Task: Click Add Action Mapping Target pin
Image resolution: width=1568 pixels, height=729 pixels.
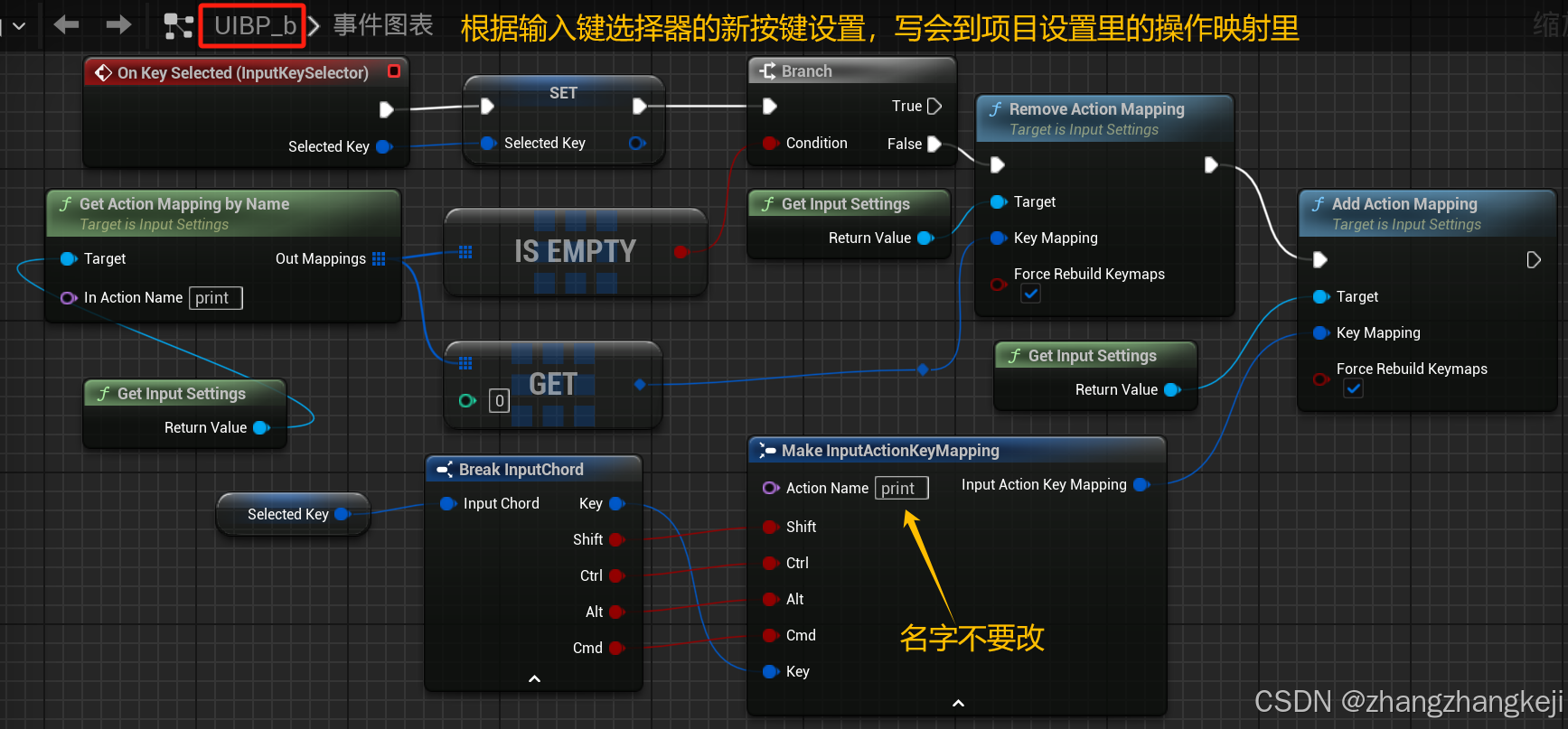Action: pos(1320,296)
